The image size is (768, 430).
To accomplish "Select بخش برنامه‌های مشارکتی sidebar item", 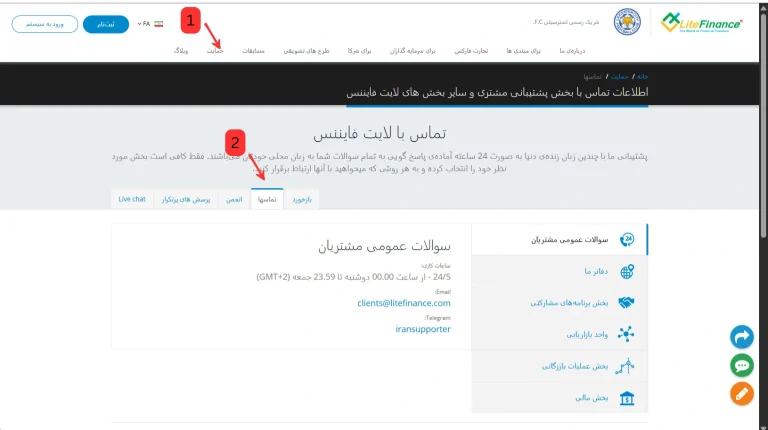I will (559, 303).
